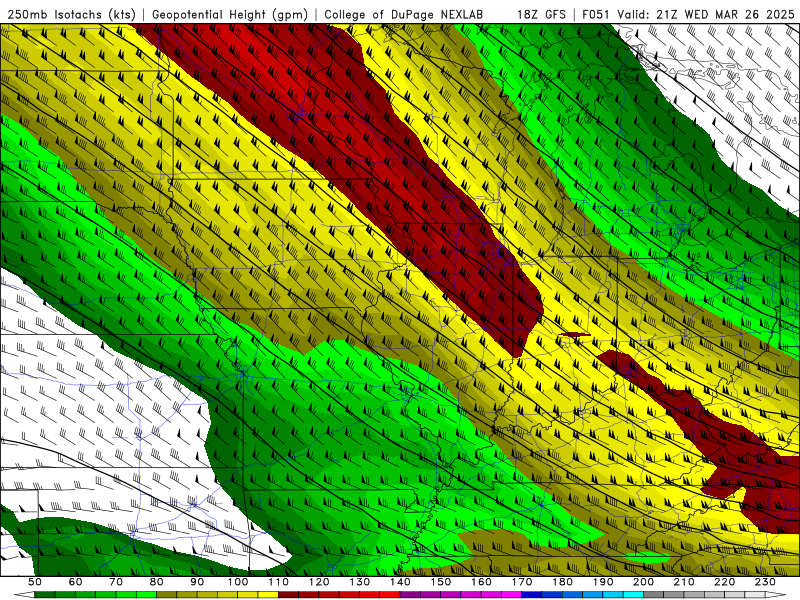Screen dimensions: 800x600
Task: Select the cyan segment of the color bar
Action: point(633,595)
